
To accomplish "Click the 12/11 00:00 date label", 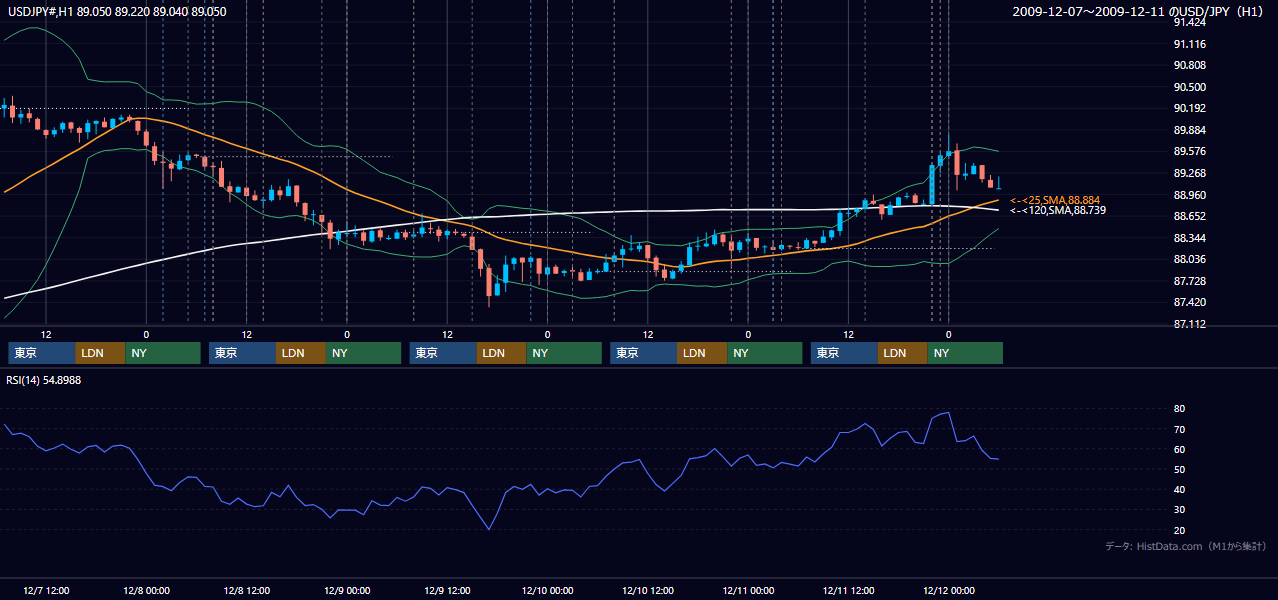I will [x=748, y=590].
